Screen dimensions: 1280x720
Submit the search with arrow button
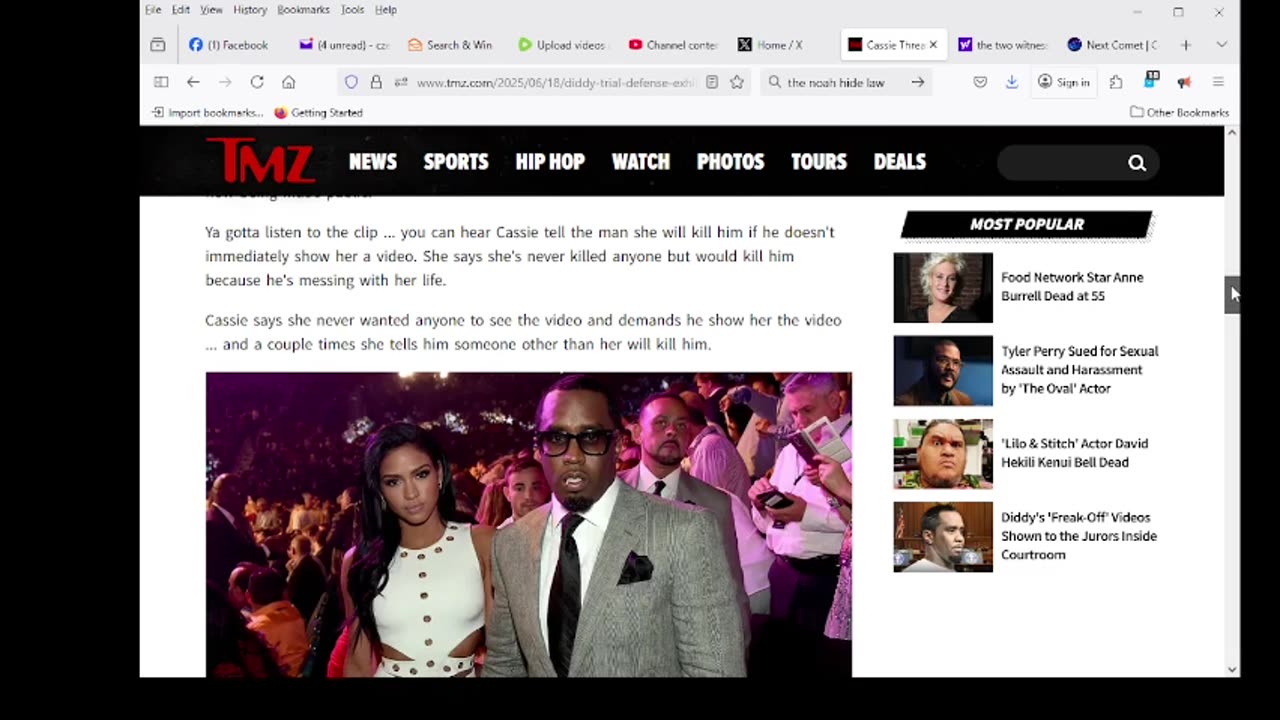(x=918, y=82)
